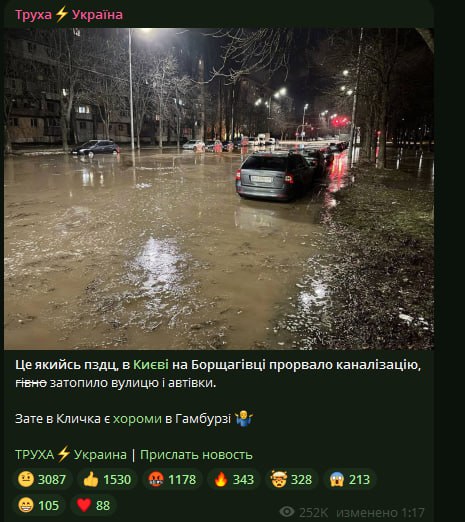Add a red heart reaction (88)
This screenshot has height=522, width=465.
(94, 506)
